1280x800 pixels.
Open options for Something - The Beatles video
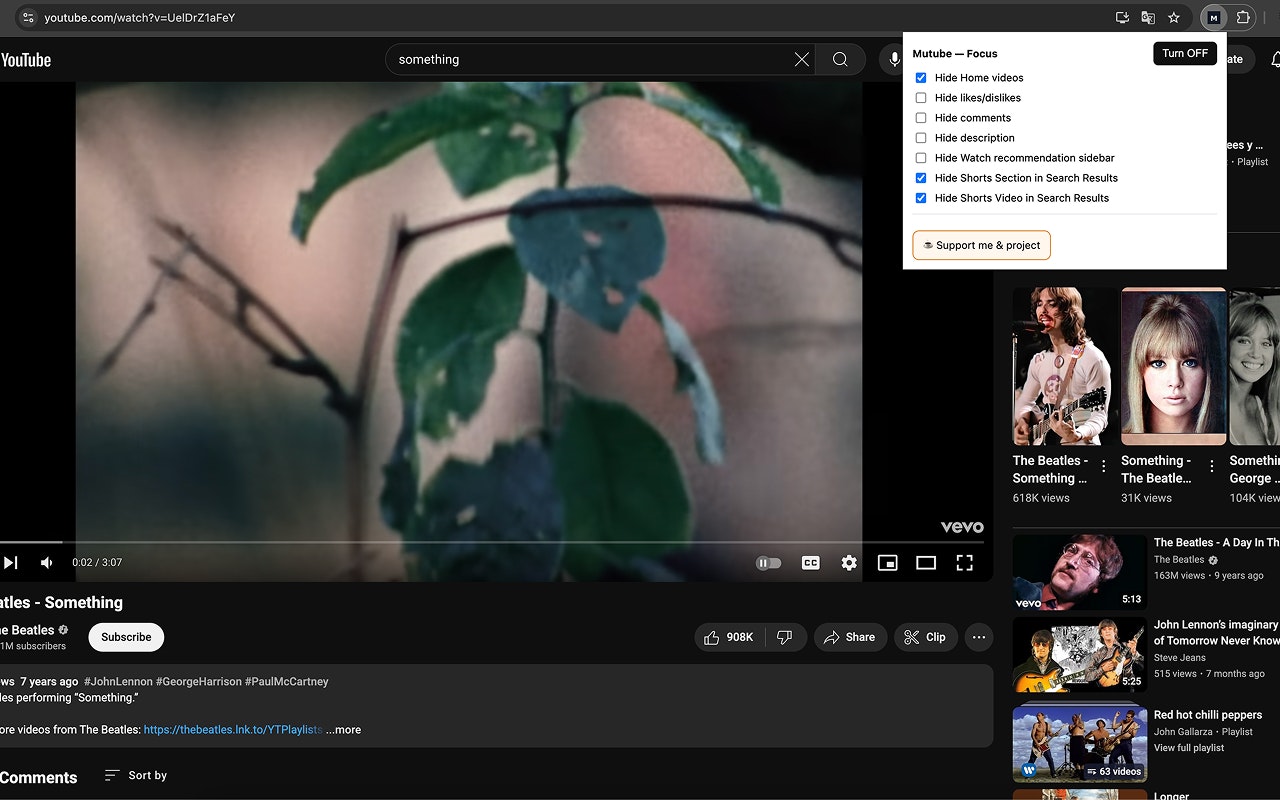pos(1210,465)
